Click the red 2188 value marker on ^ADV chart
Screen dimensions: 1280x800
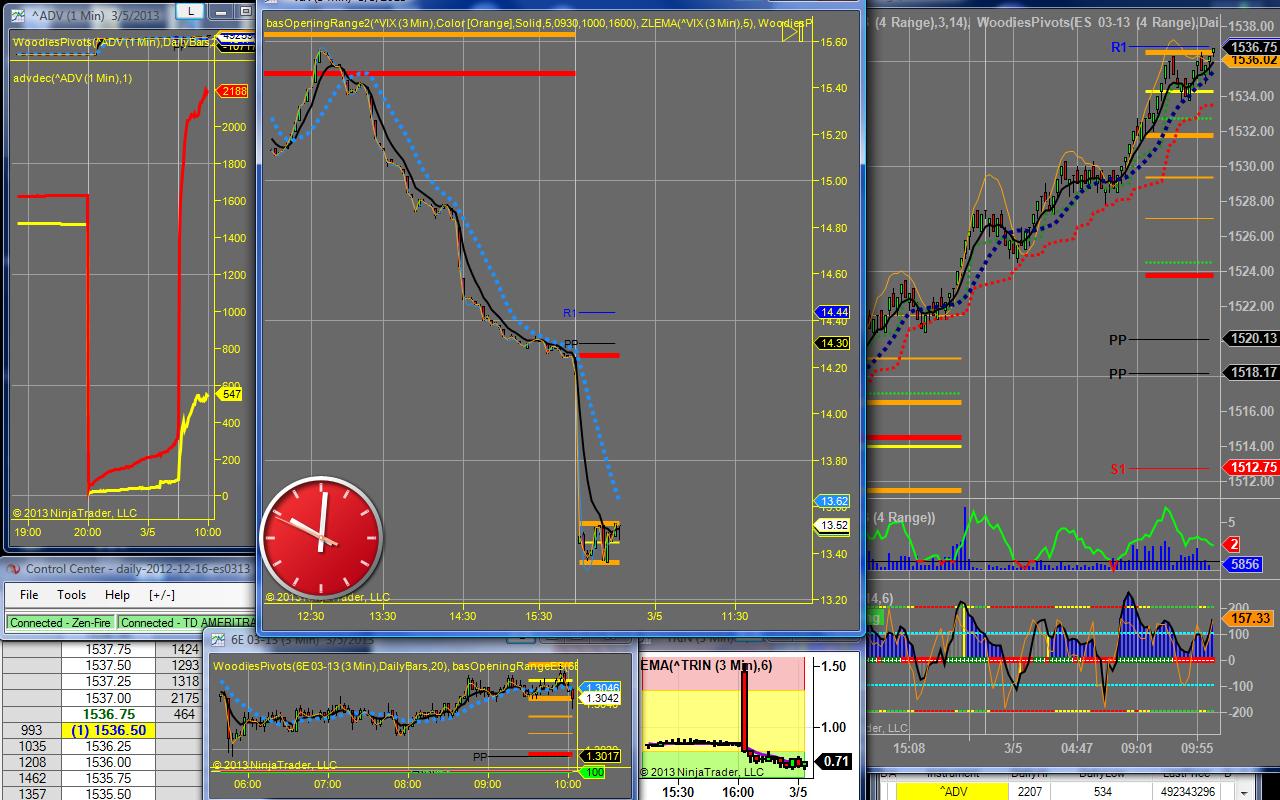coord(234,91)
